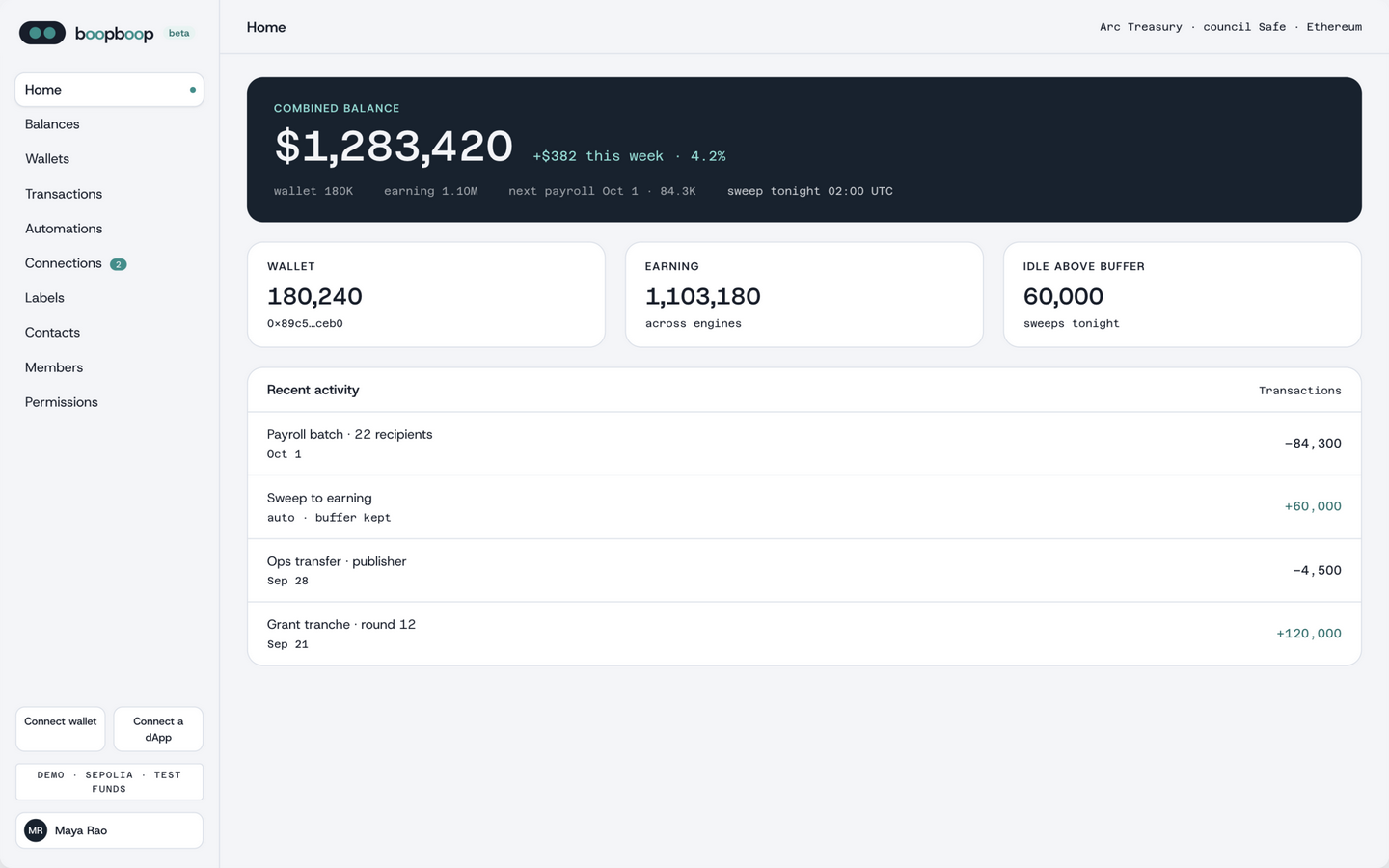This screenshot has width=1389, height=868.
Task: Click the wallet address 0x89c5…ceb0
Action: coord(305,324)
